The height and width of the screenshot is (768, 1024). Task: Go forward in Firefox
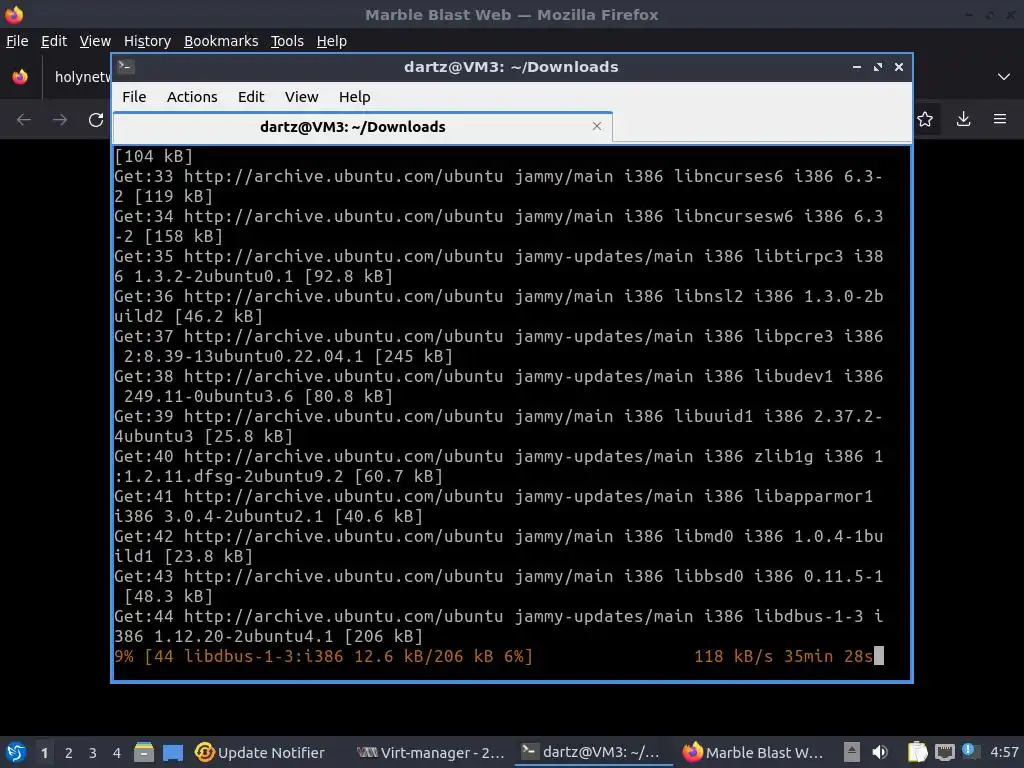(x=59, y=120)
